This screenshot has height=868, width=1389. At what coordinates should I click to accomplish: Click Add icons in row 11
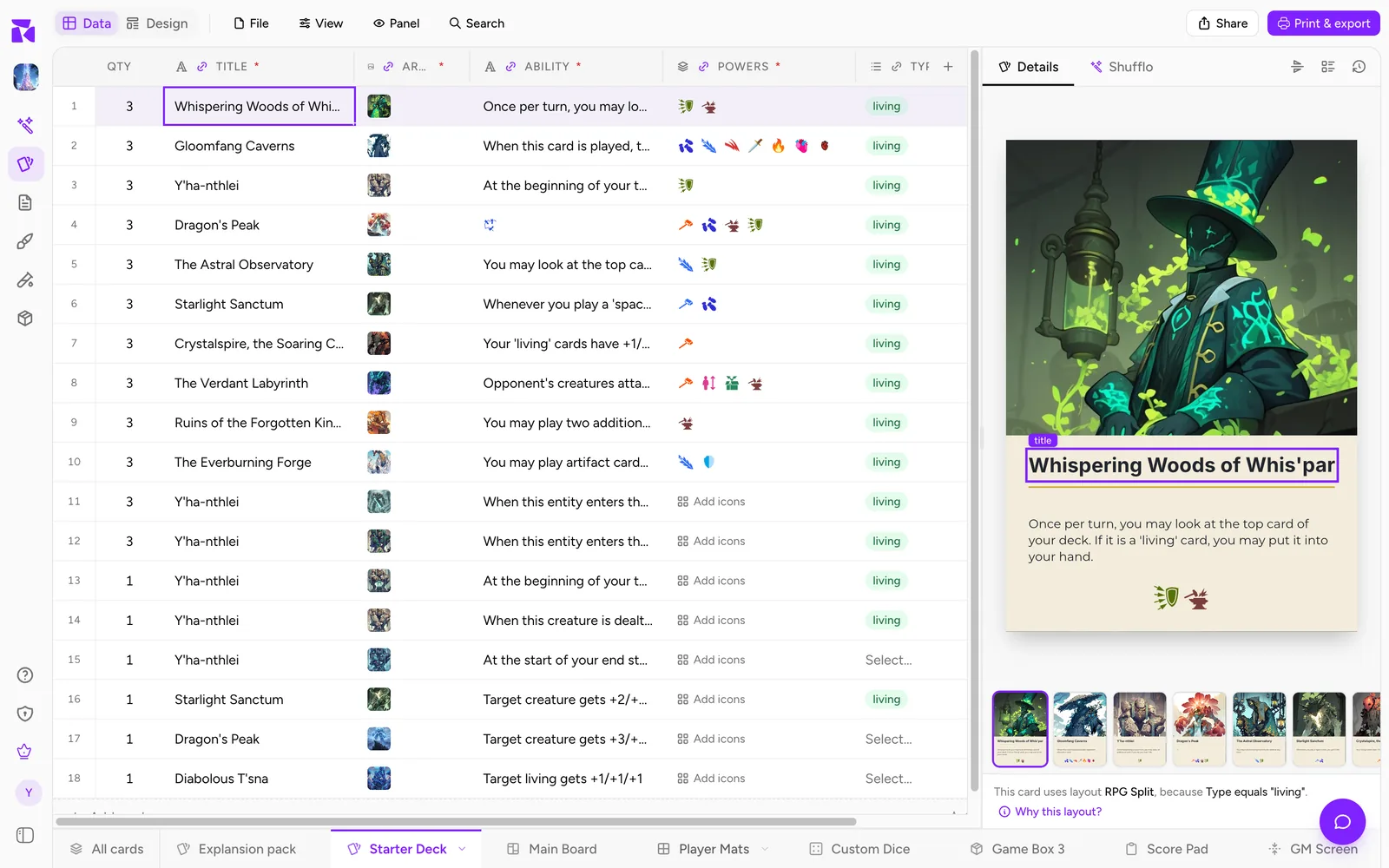coord(711,502)
